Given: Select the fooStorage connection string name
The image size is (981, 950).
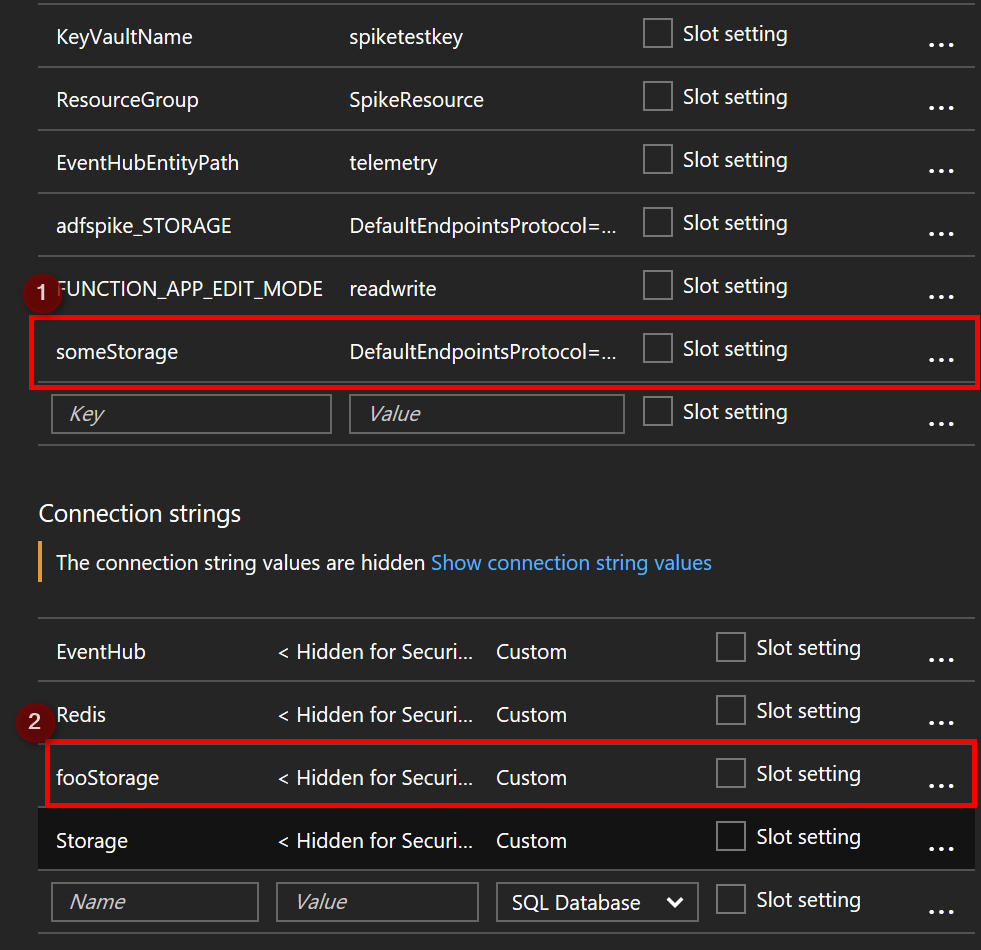Looking at the screenshot, I should click(x=108, y=778).
